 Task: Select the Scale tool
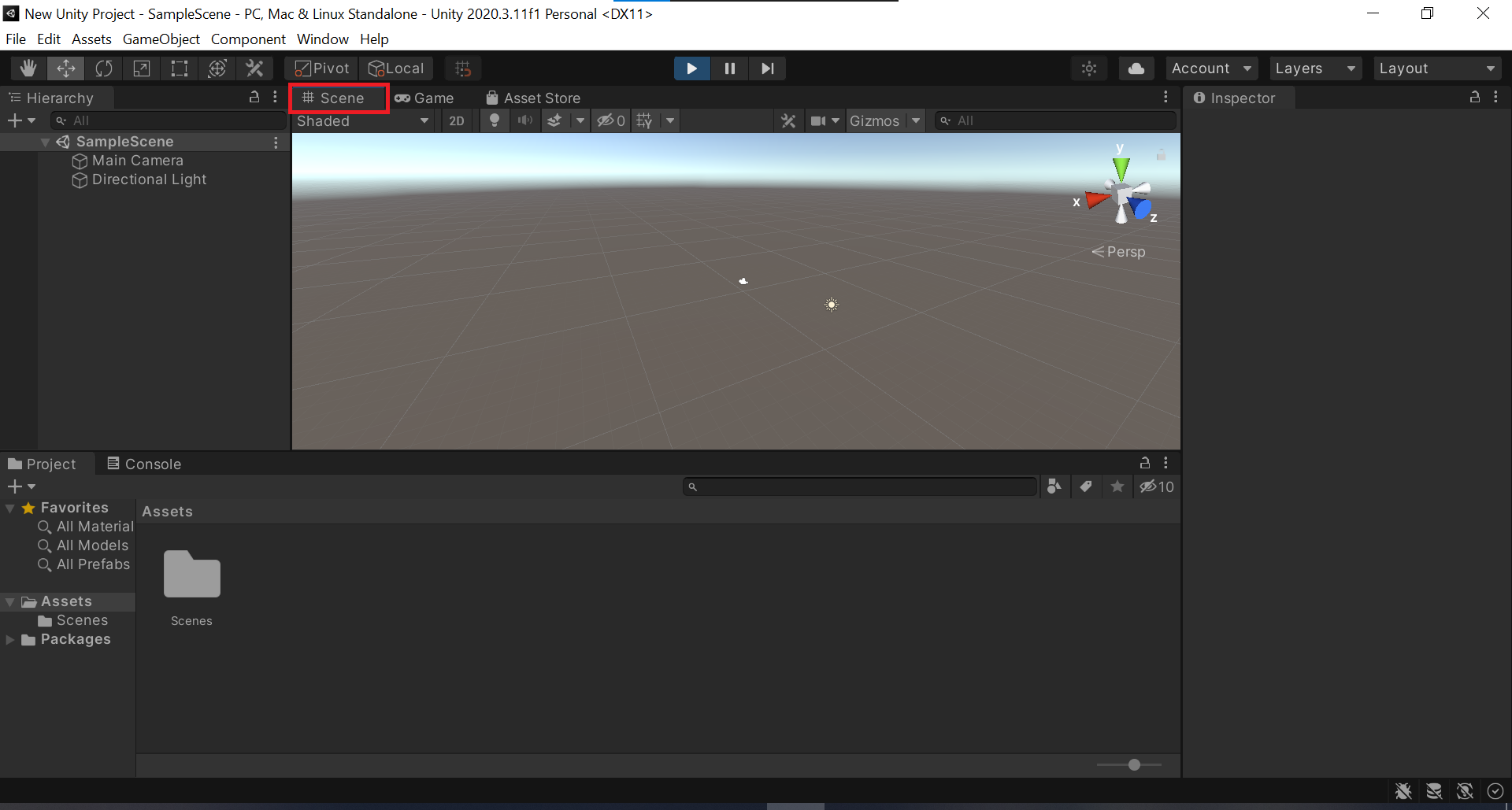coord(142,68)
